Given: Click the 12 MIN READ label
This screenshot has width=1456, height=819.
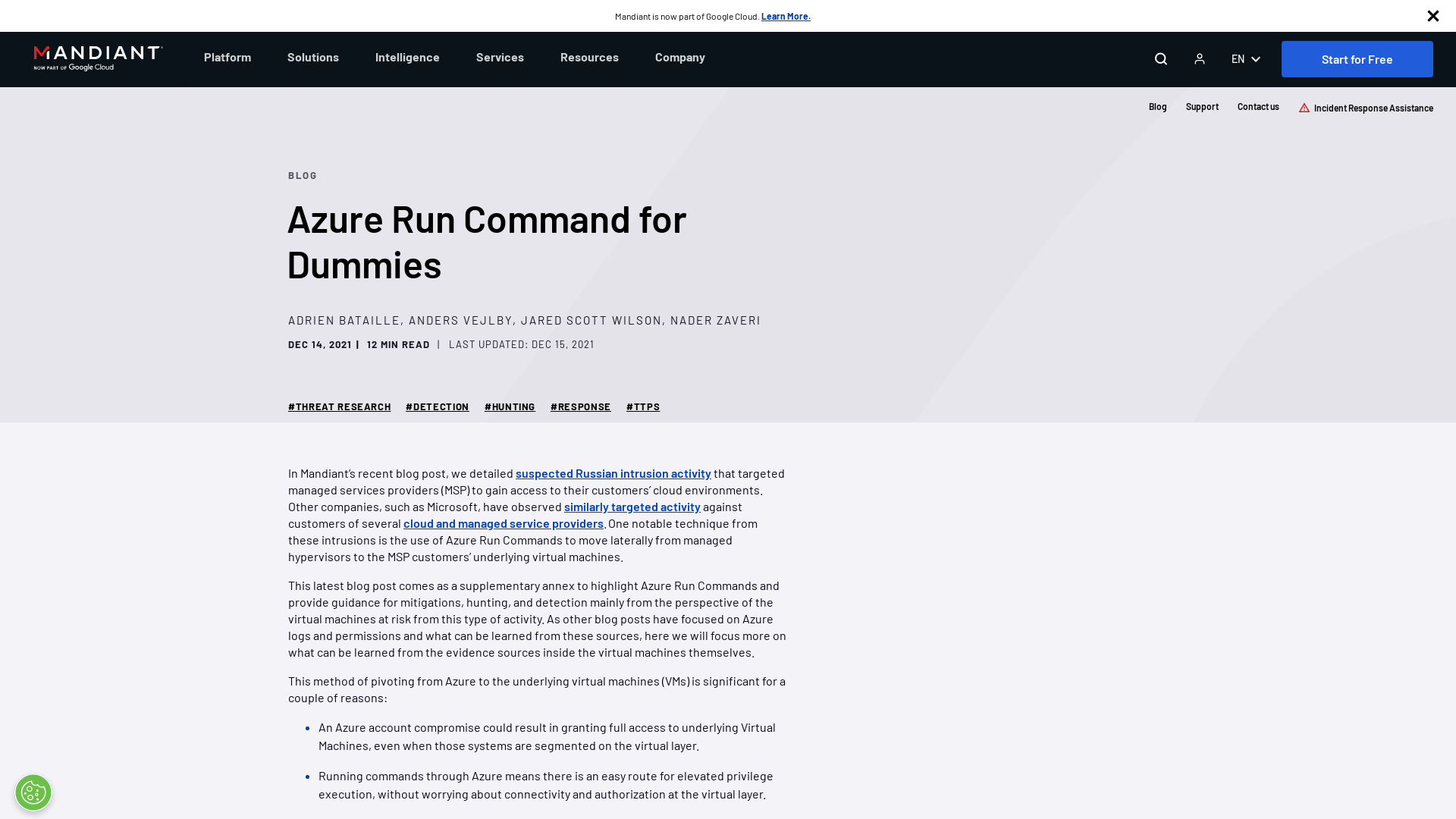Looking at the screenshot, I should click(398, 344).
